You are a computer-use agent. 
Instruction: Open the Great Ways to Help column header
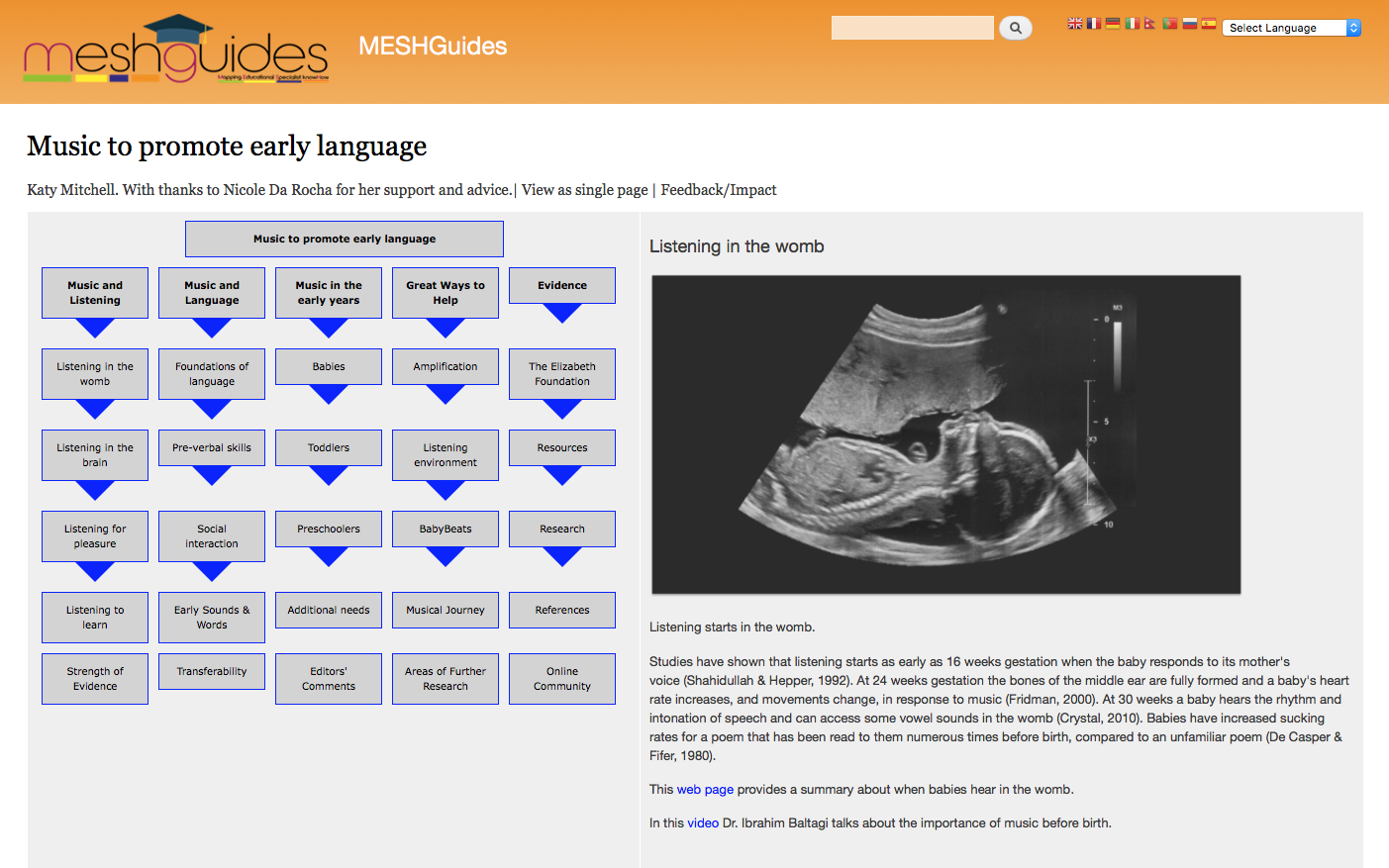coord(446,293)
